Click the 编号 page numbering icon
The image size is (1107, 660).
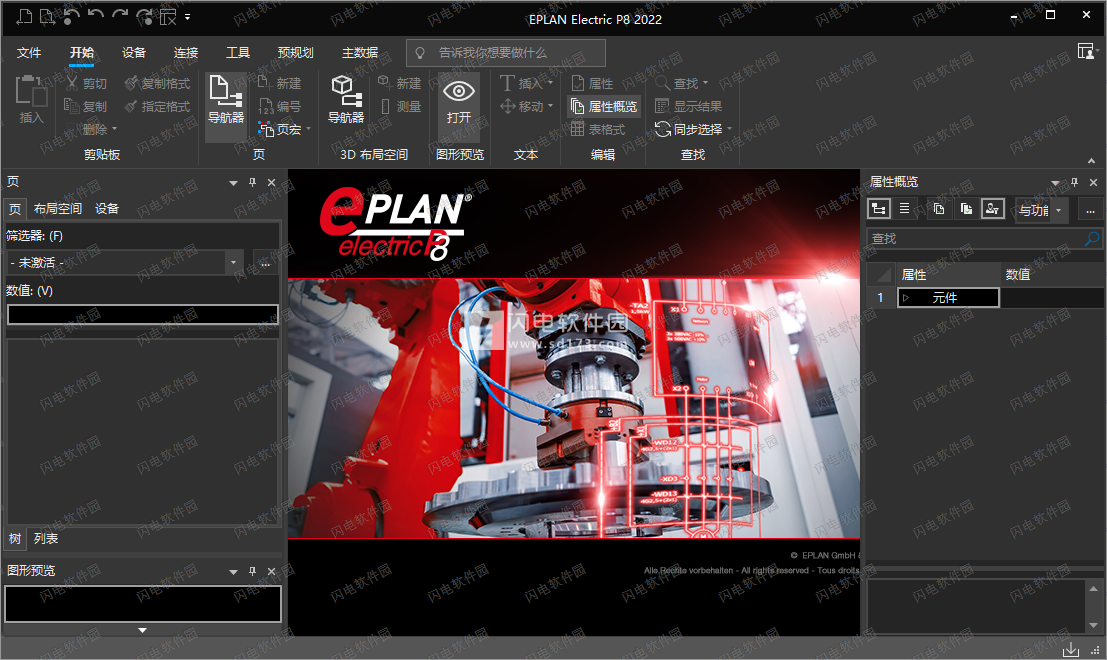coord(265,106)
